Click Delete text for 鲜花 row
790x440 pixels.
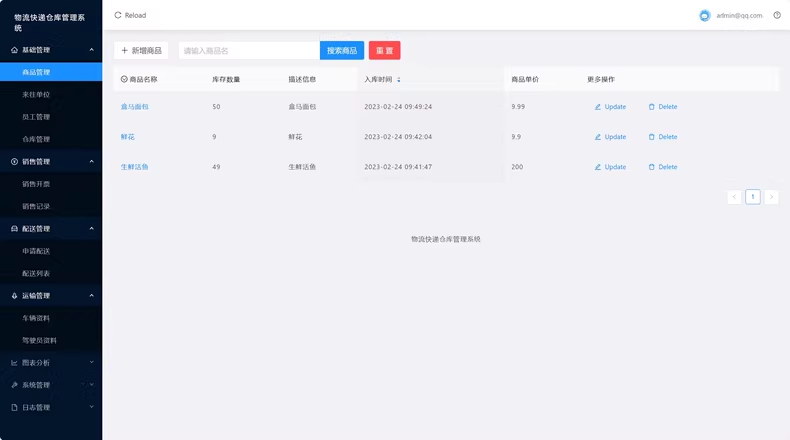point(668,137)
